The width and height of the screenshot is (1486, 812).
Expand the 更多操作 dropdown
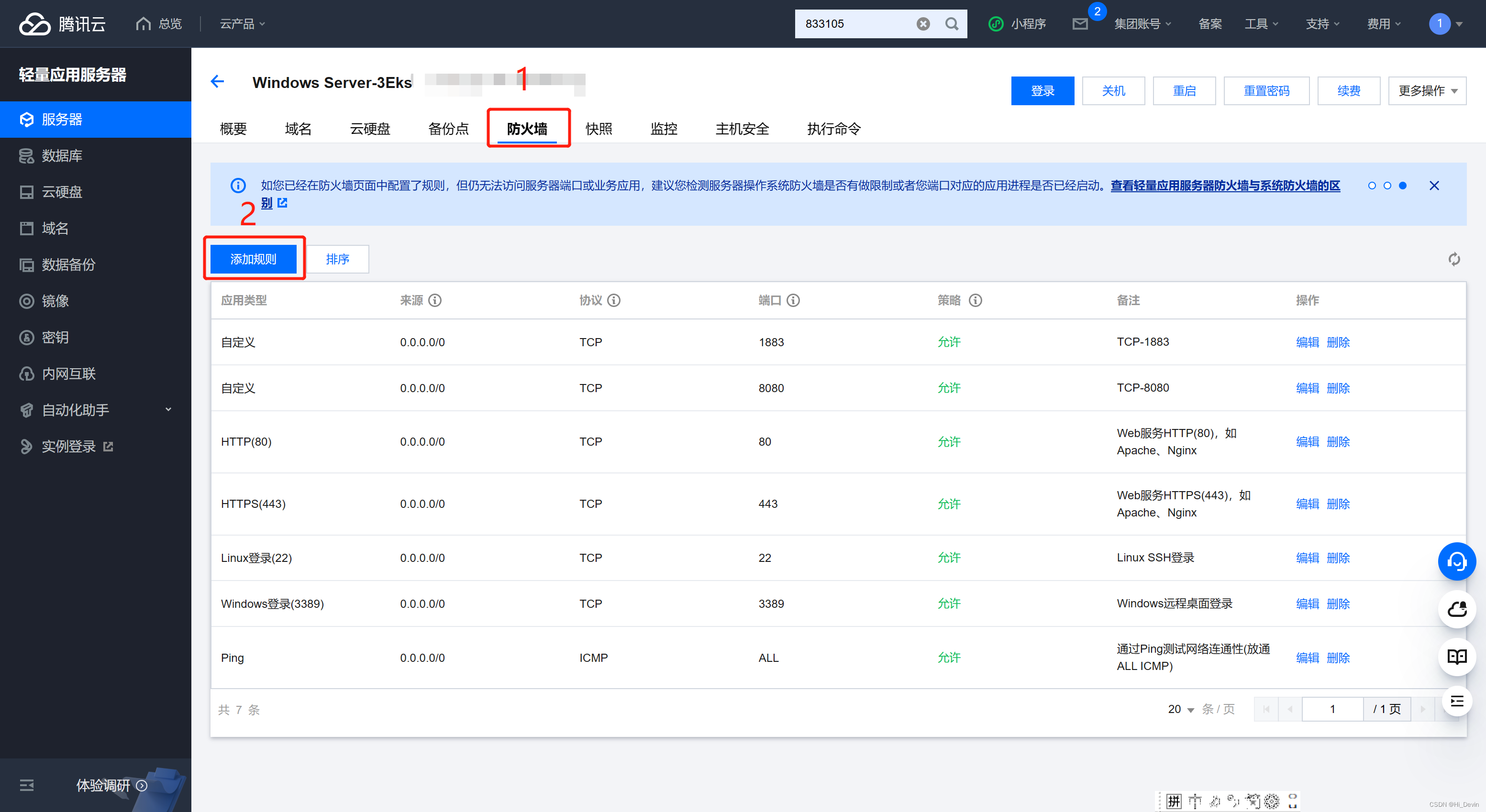[x=1427, y=90]
